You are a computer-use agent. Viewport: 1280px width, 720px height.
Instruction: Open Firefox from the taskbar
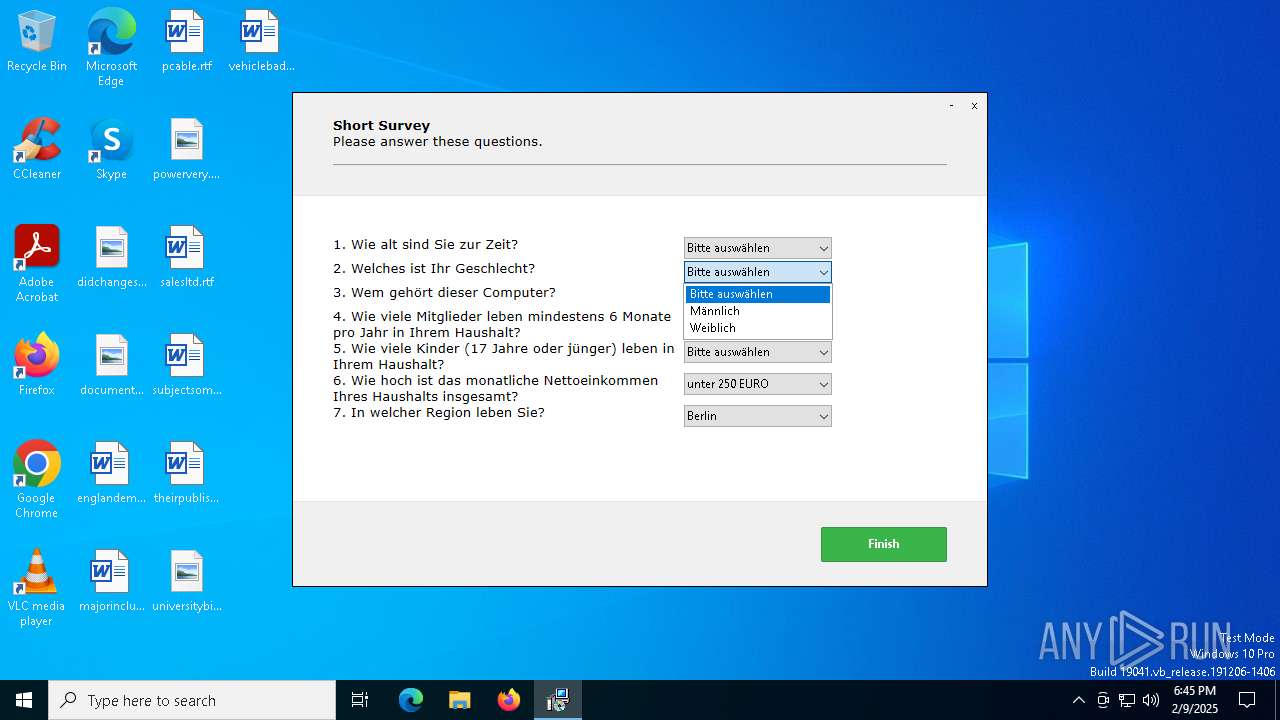click(x=509, y=700)
